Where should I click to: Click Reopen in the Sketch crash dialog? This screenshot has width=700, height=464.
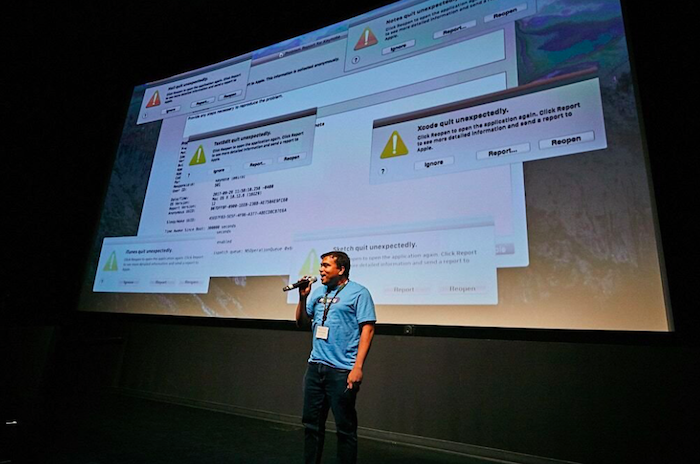[462, 288]
